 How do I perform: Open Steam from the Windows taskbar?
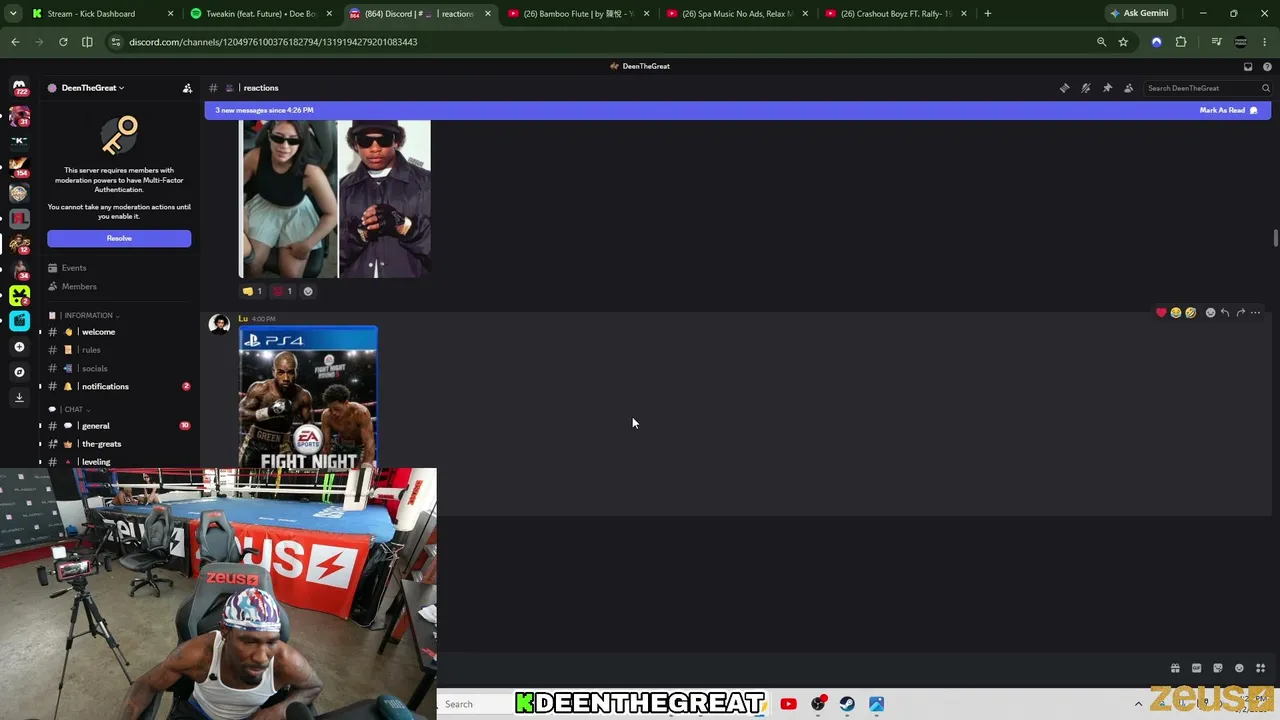(x=847, y=704)
